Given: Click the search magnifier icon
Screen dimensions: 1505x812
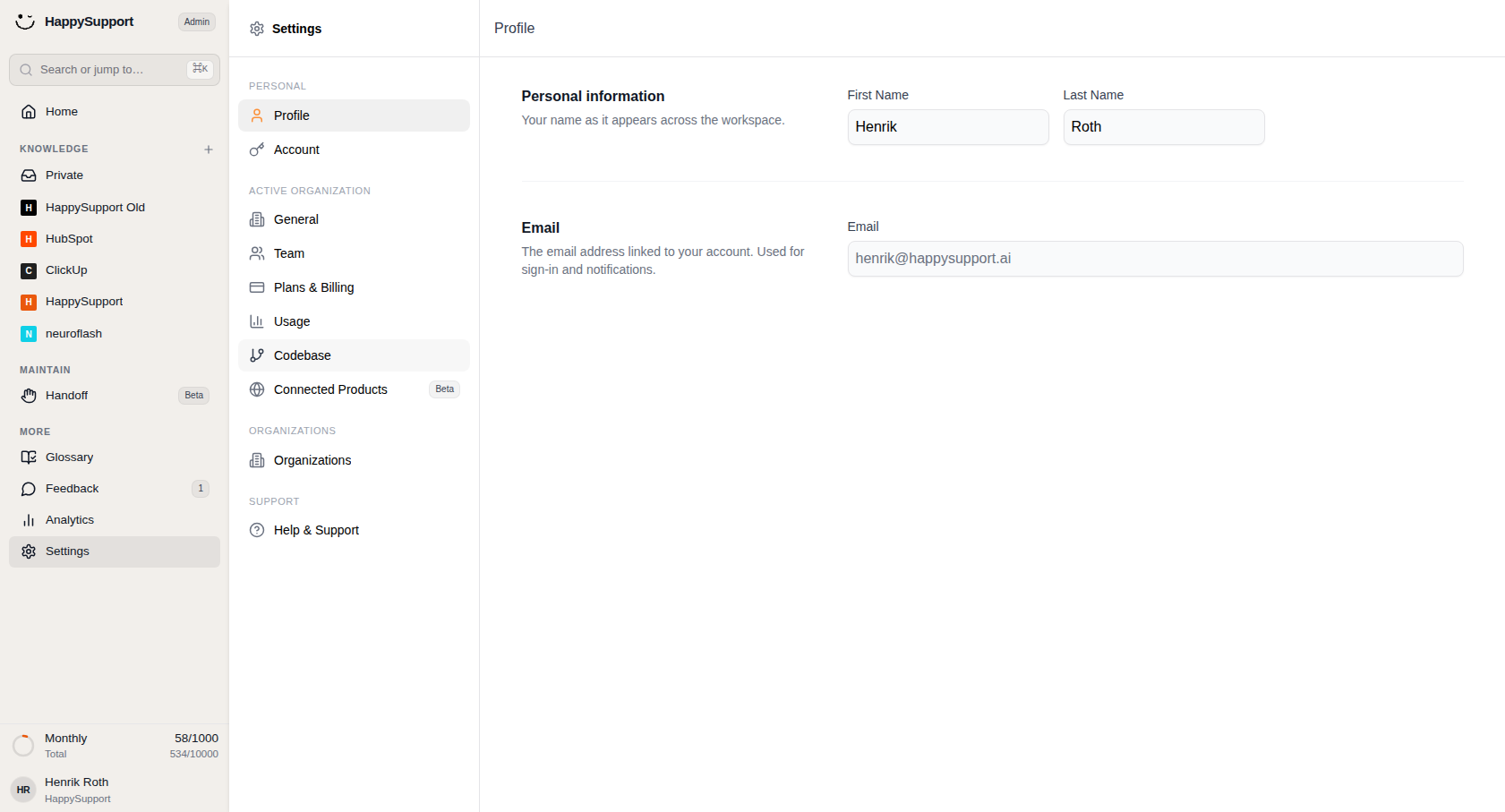Looking at the screenshot, I should [26, 70].
